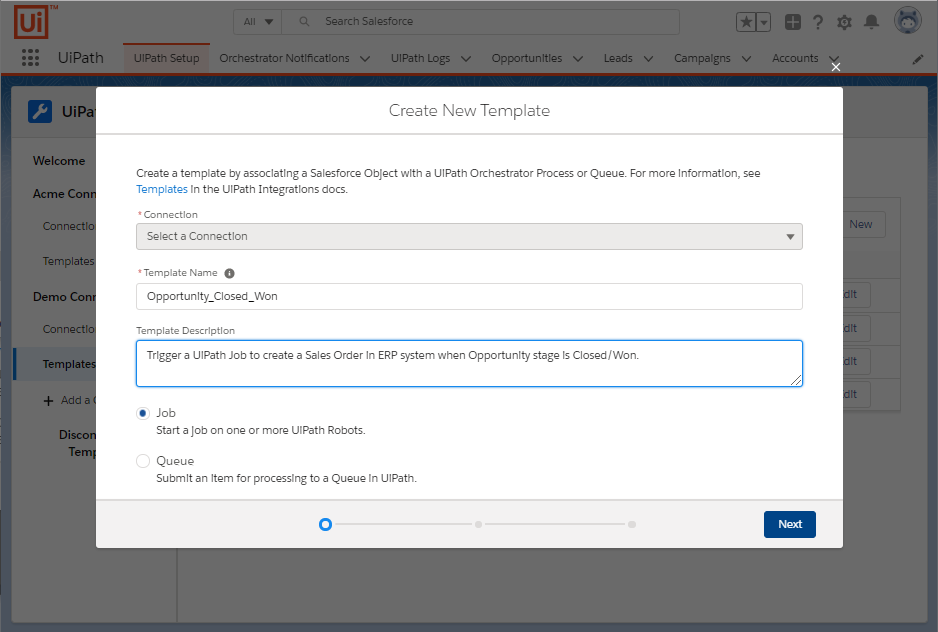Screen dimensions: 938x632
Task: Click the pencil edit navigation icon
Action: 918,59
